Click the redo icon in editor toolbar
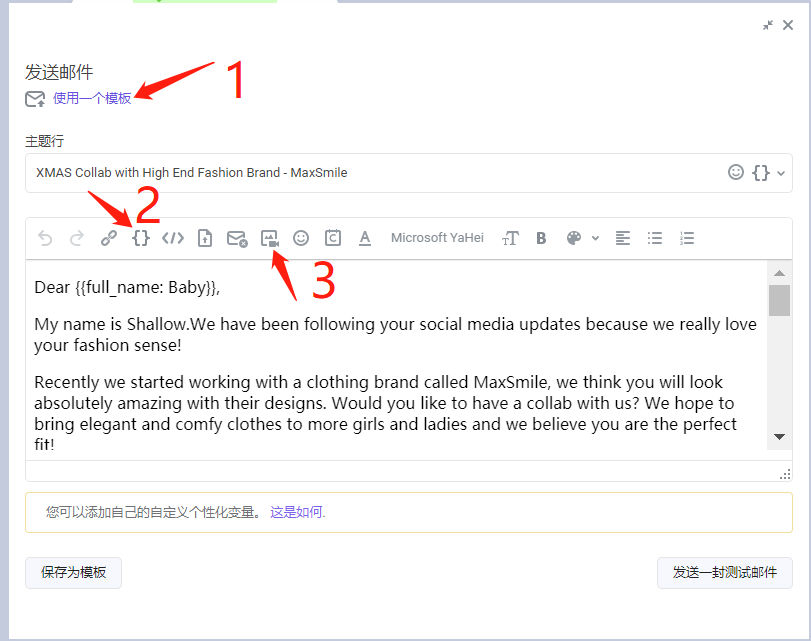Screen dimensions: 811x641 coord(77,238)
